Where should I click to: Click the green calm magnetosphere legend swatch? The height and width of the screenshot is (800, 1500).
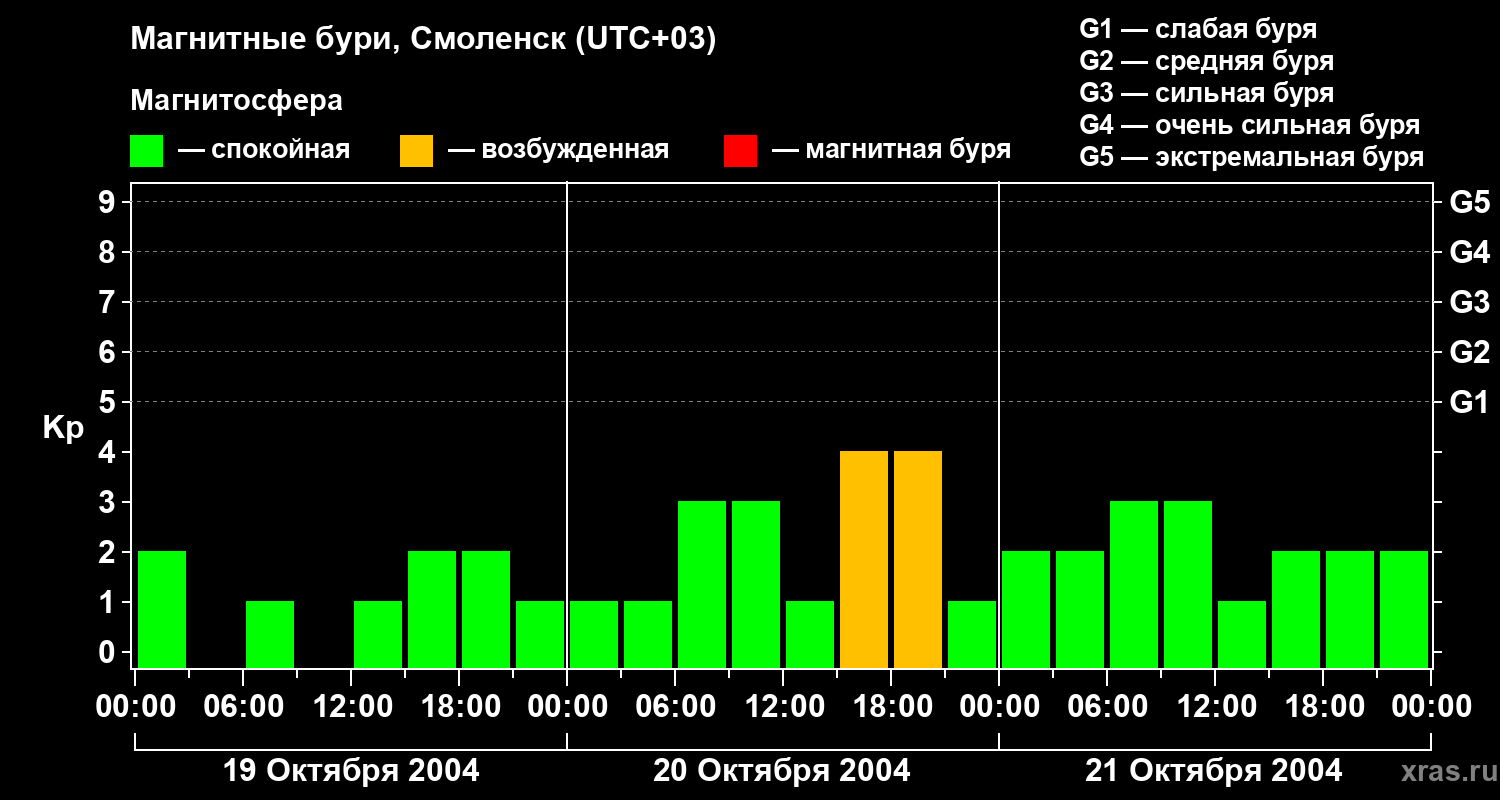point(146,151)
